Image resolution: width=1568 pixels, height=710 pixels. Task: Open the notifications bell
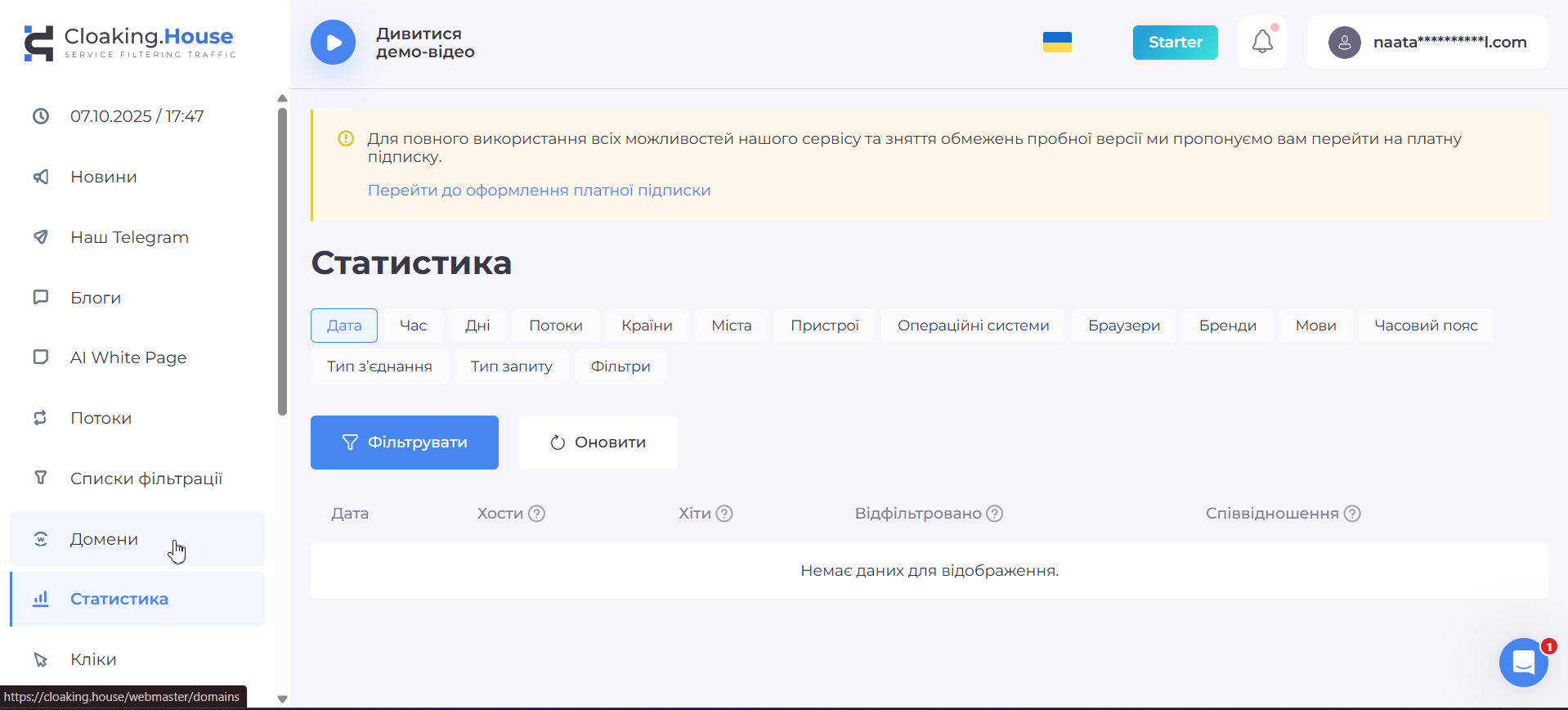1262,42
